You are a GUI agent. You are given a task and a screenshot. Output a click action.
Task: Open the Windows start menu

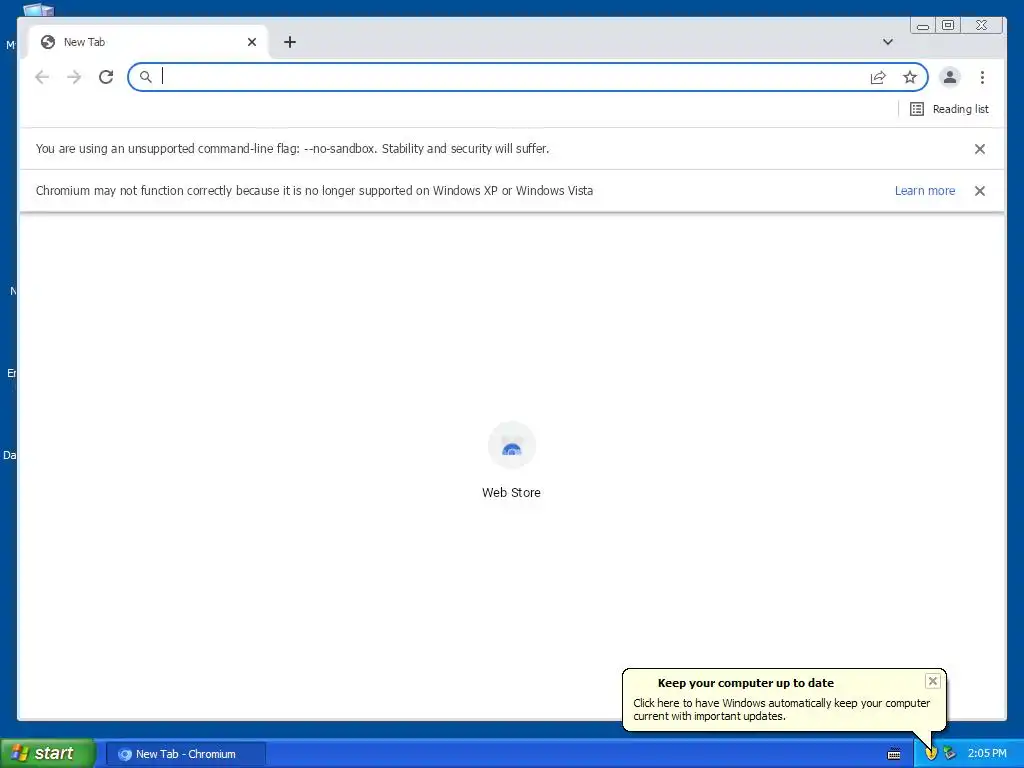click(48, 753)
